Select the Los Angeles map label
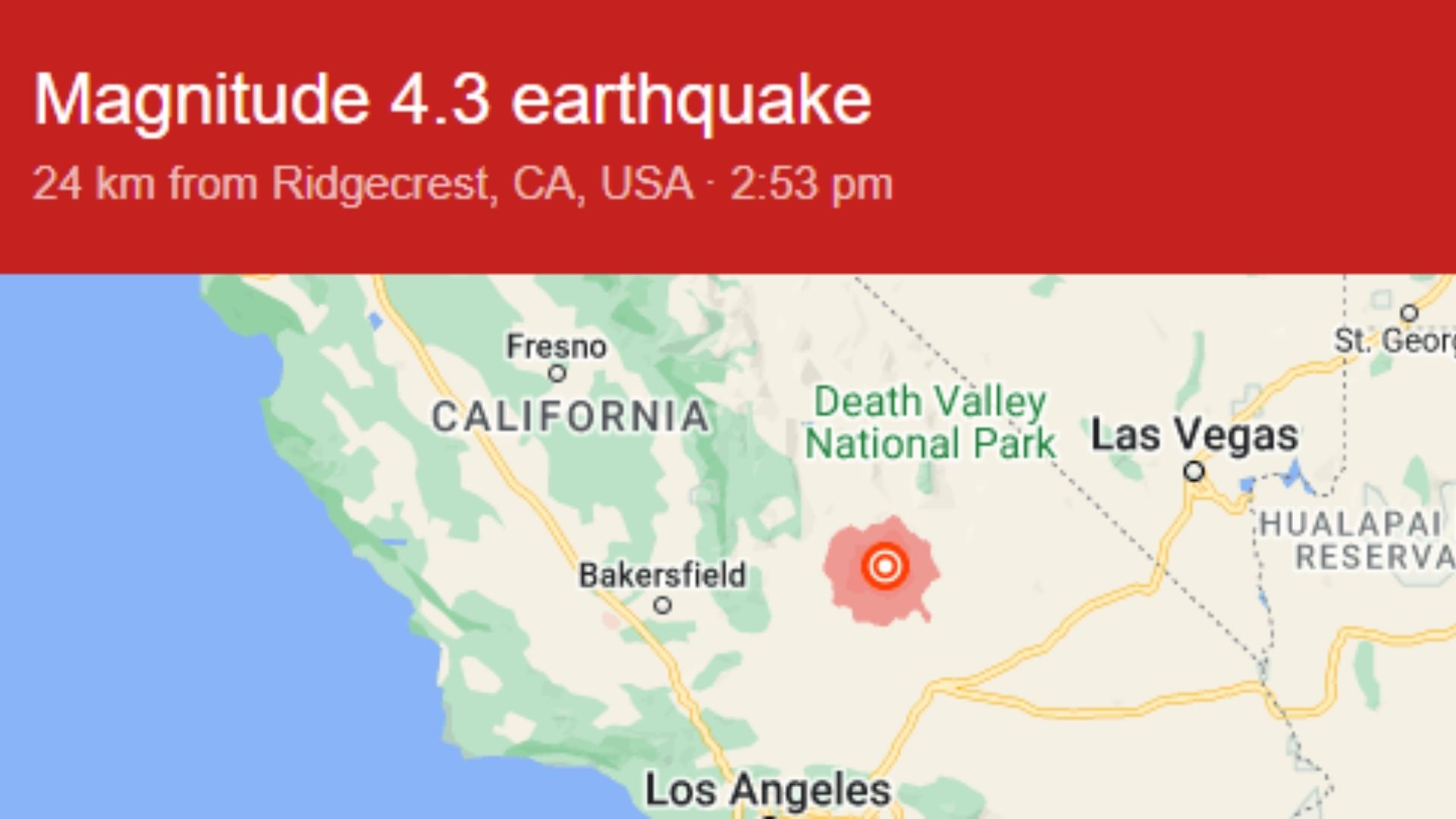 [x=767, y=790]
